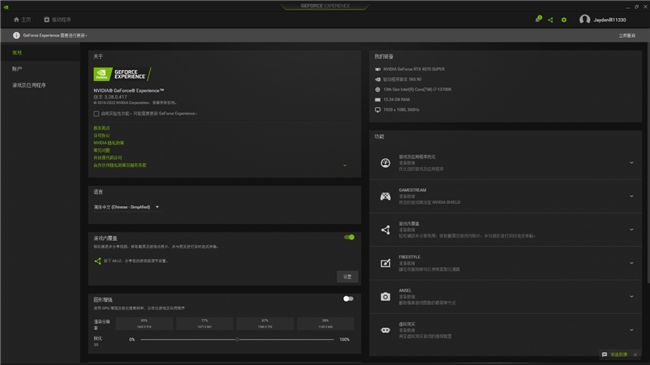Click the feedback text at bottom right

click(619, 355)
